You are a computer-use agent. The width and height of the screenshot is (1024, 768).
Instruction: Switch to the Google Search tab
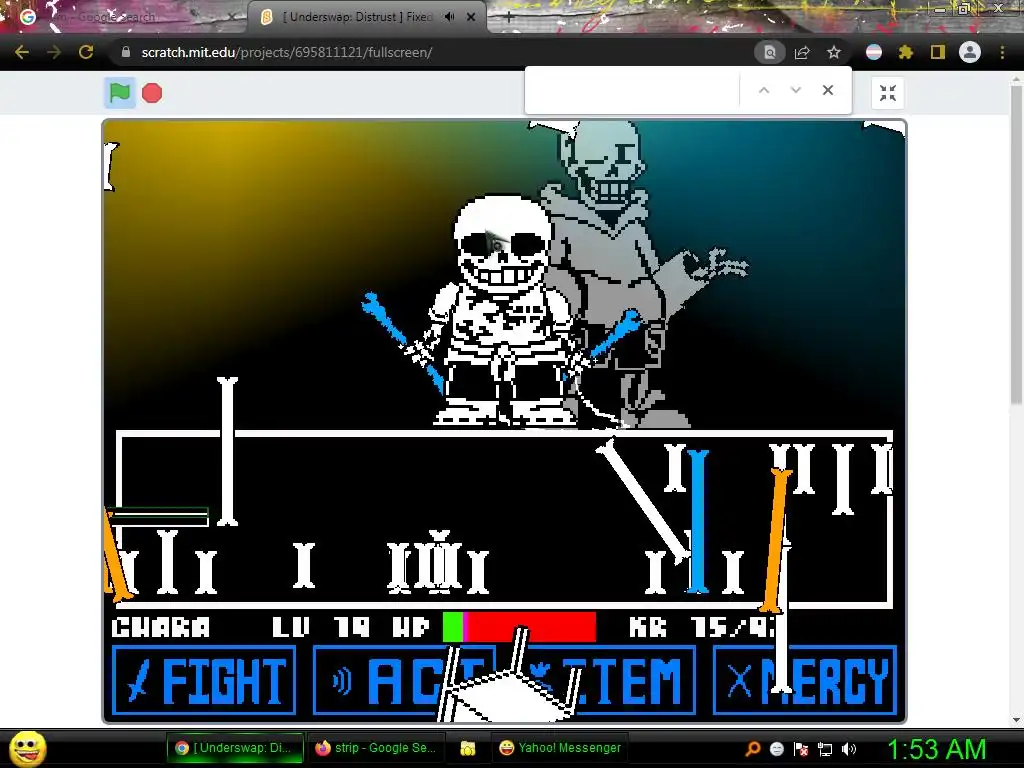tap(124, 17)
